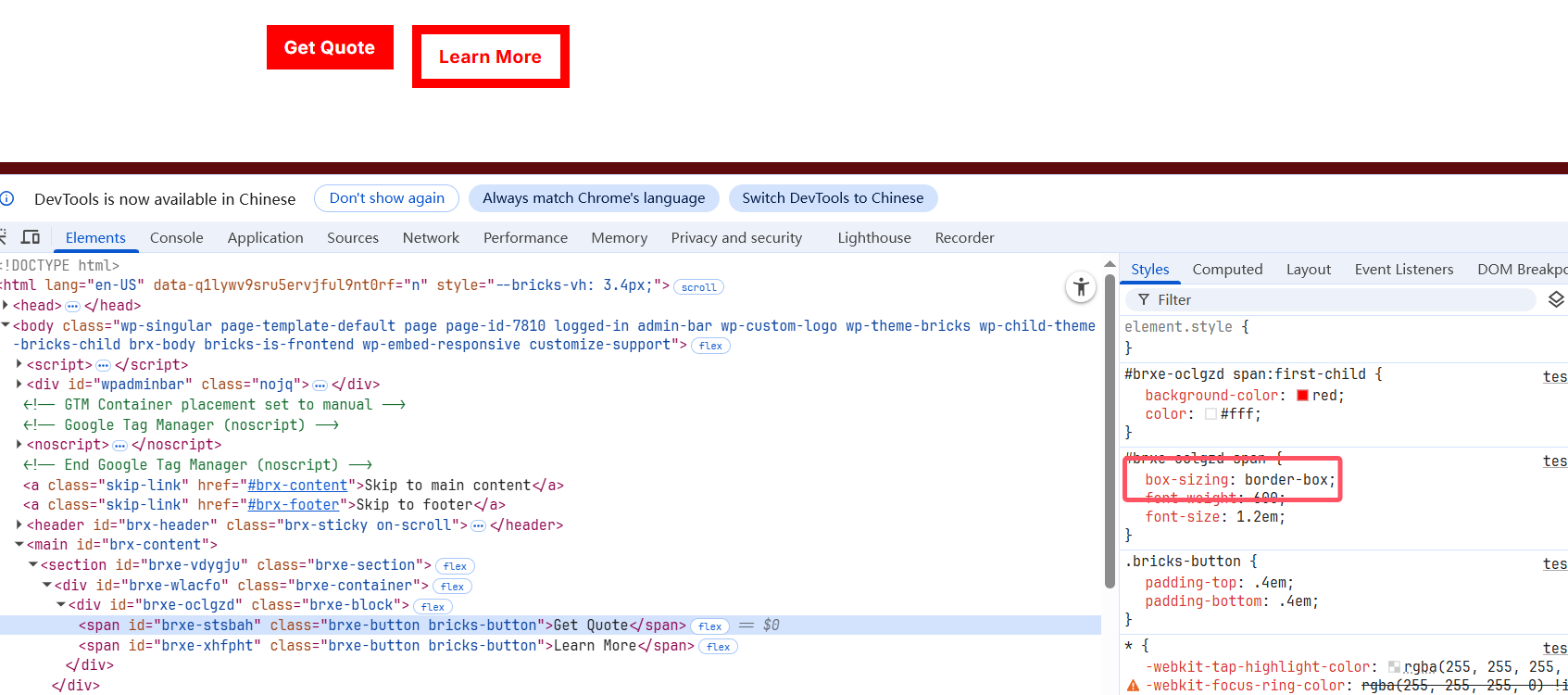Click the Learn More button on page

[490, 57]
